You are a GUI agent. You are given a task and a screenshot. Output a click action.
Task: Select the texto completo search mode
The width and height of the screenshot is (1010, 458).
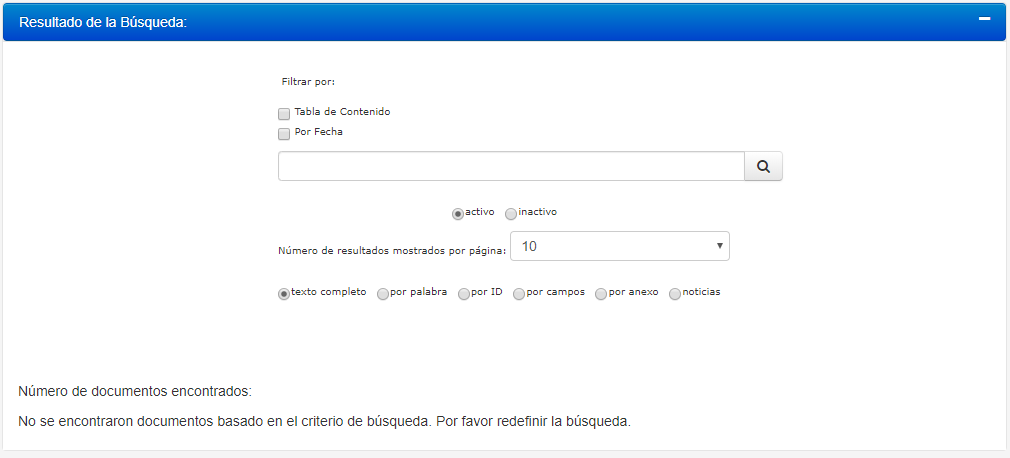point(284,294)
